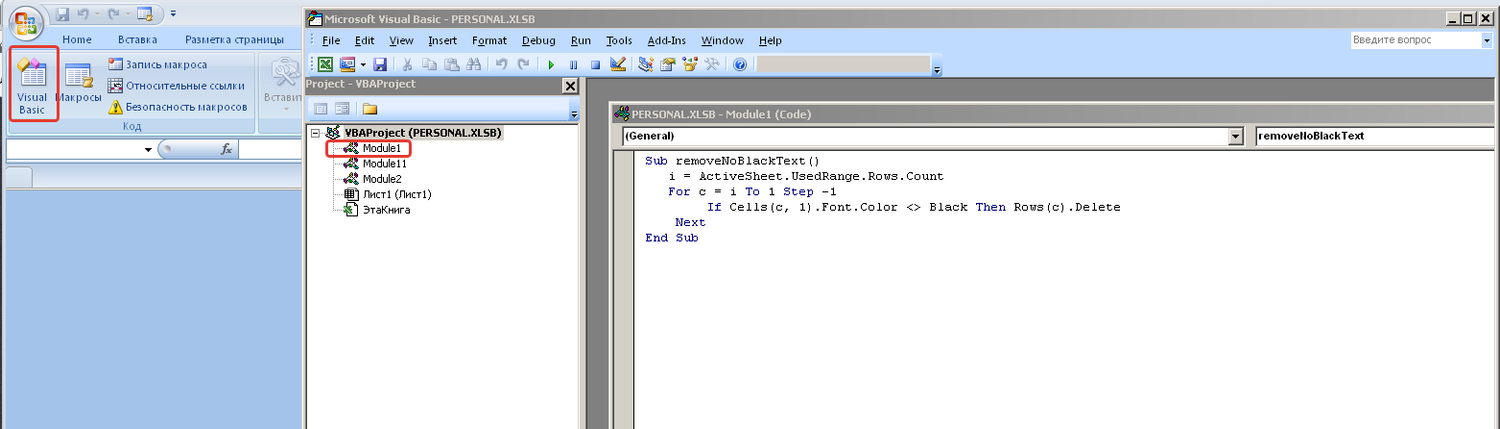The image size is (1500, 429).
Task: Start Запись макроса macro recording
Action: [x=157, y=64]
